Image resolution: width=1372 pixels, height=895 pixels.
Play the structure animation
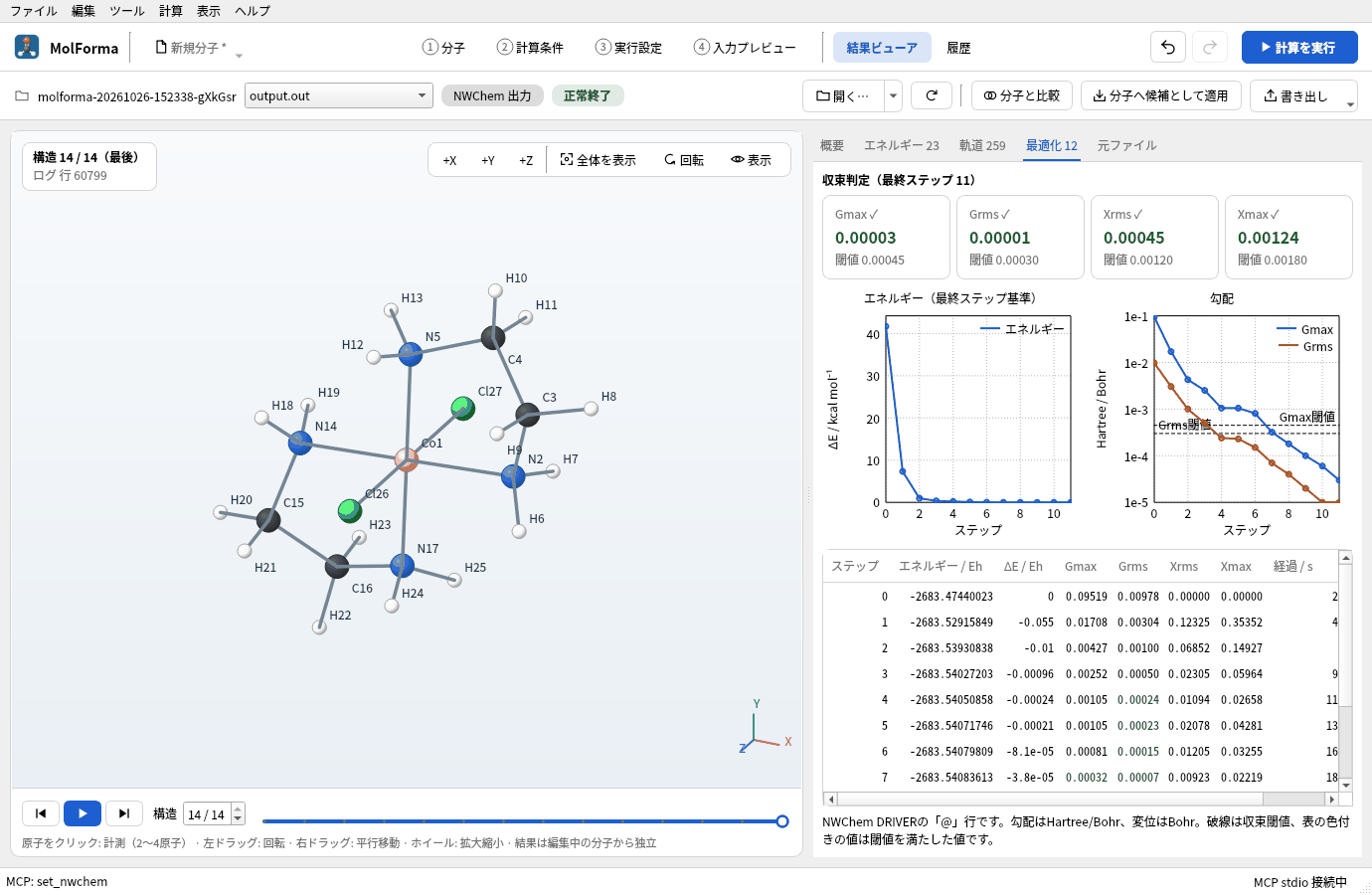coord(83,813)
